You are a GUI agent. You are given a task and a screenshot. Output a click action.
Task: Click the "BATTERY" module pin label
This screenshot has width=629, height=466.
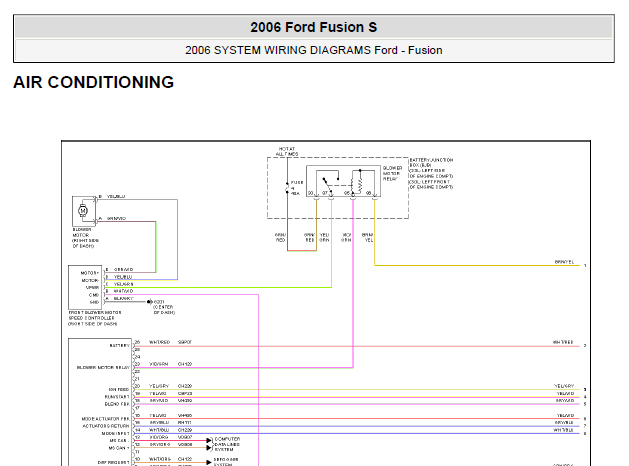120,345
